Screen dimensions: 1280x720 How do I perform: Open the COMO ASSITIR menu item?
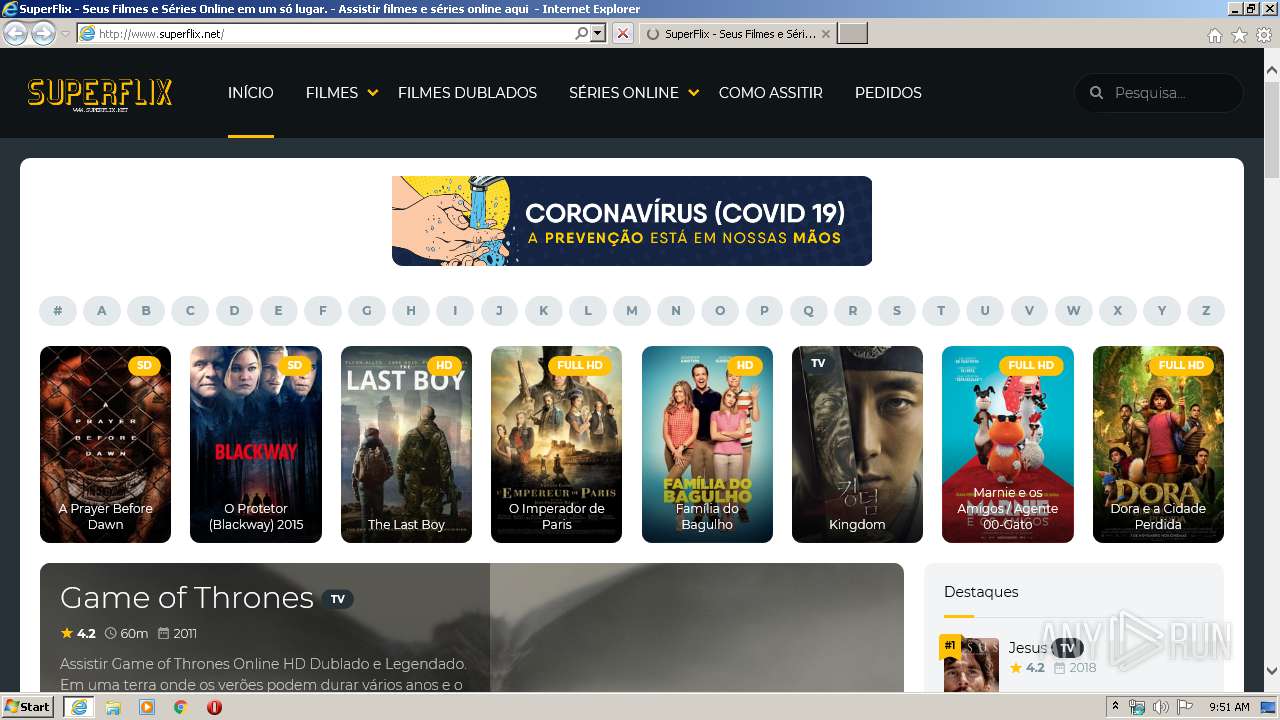770,93
